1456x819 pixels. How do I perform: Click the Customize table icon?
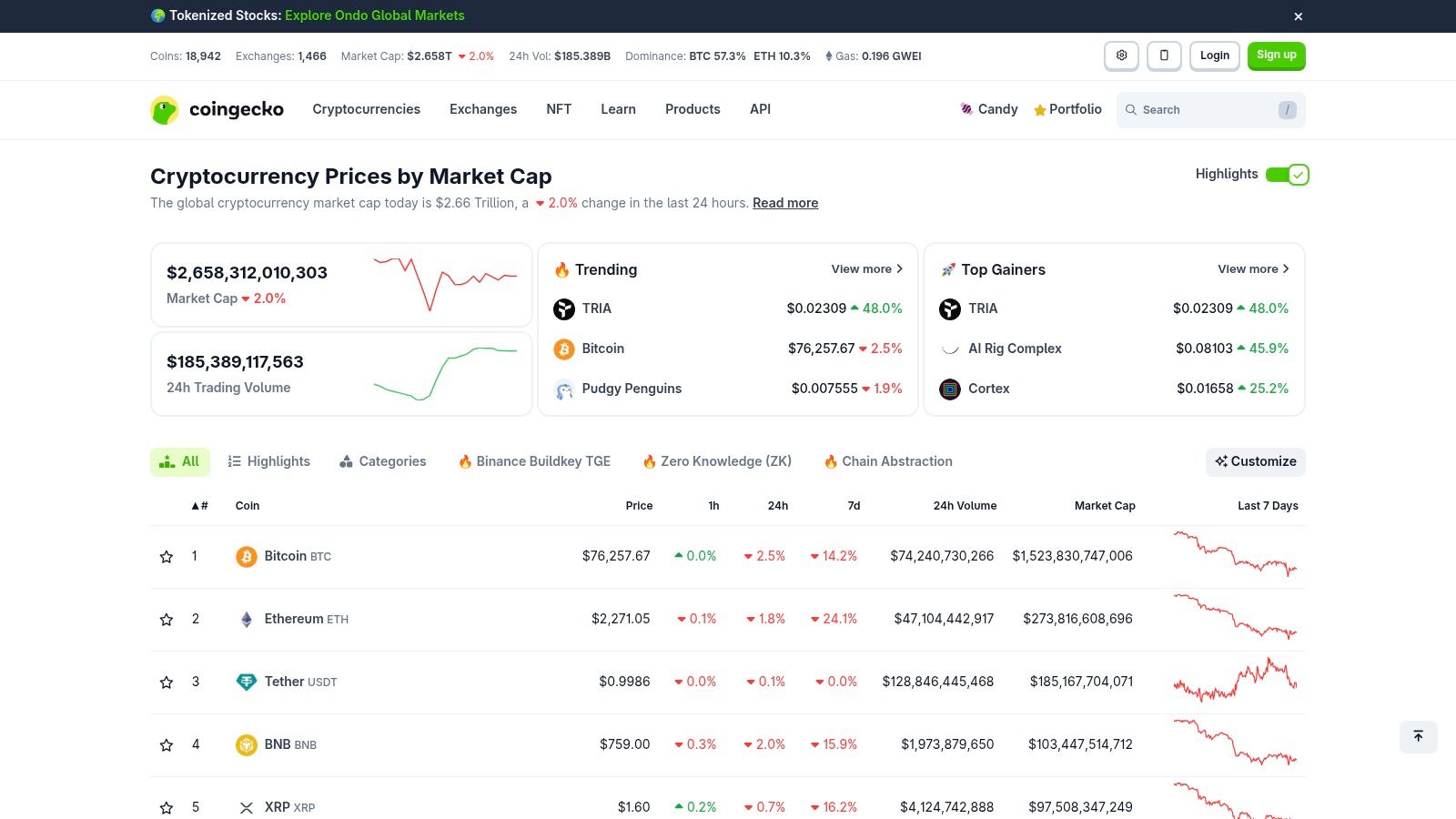[x=1220, y=461]
